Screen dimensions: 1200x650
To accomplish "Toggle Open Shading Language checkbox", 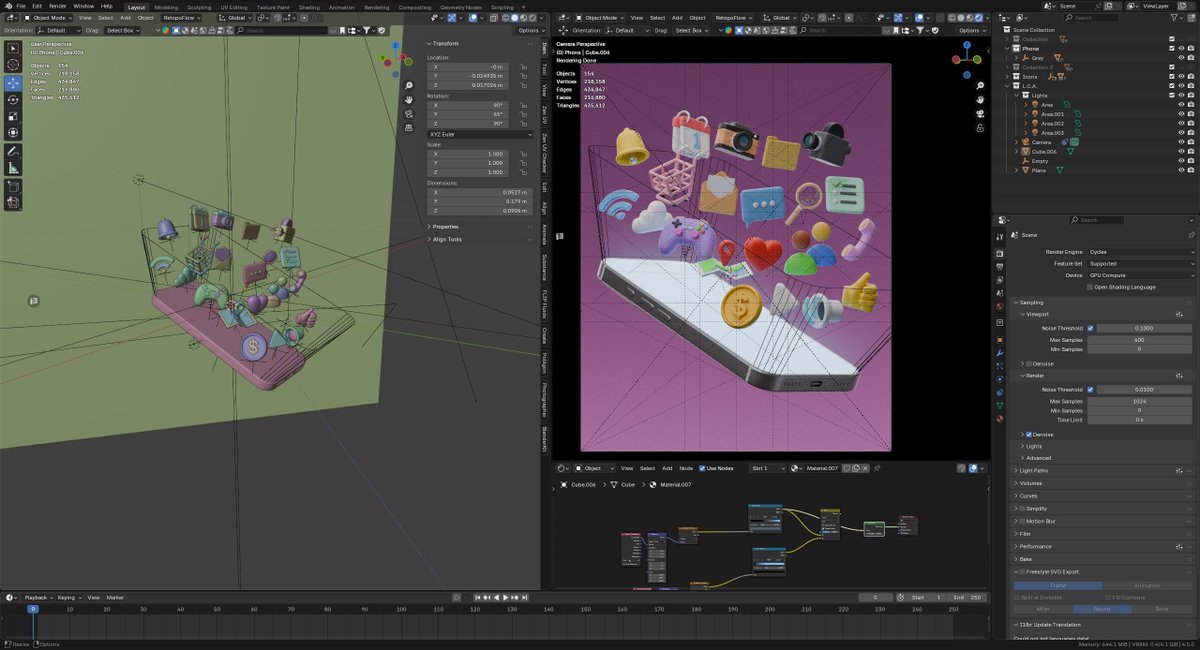I will click(x=1090, y=287).
